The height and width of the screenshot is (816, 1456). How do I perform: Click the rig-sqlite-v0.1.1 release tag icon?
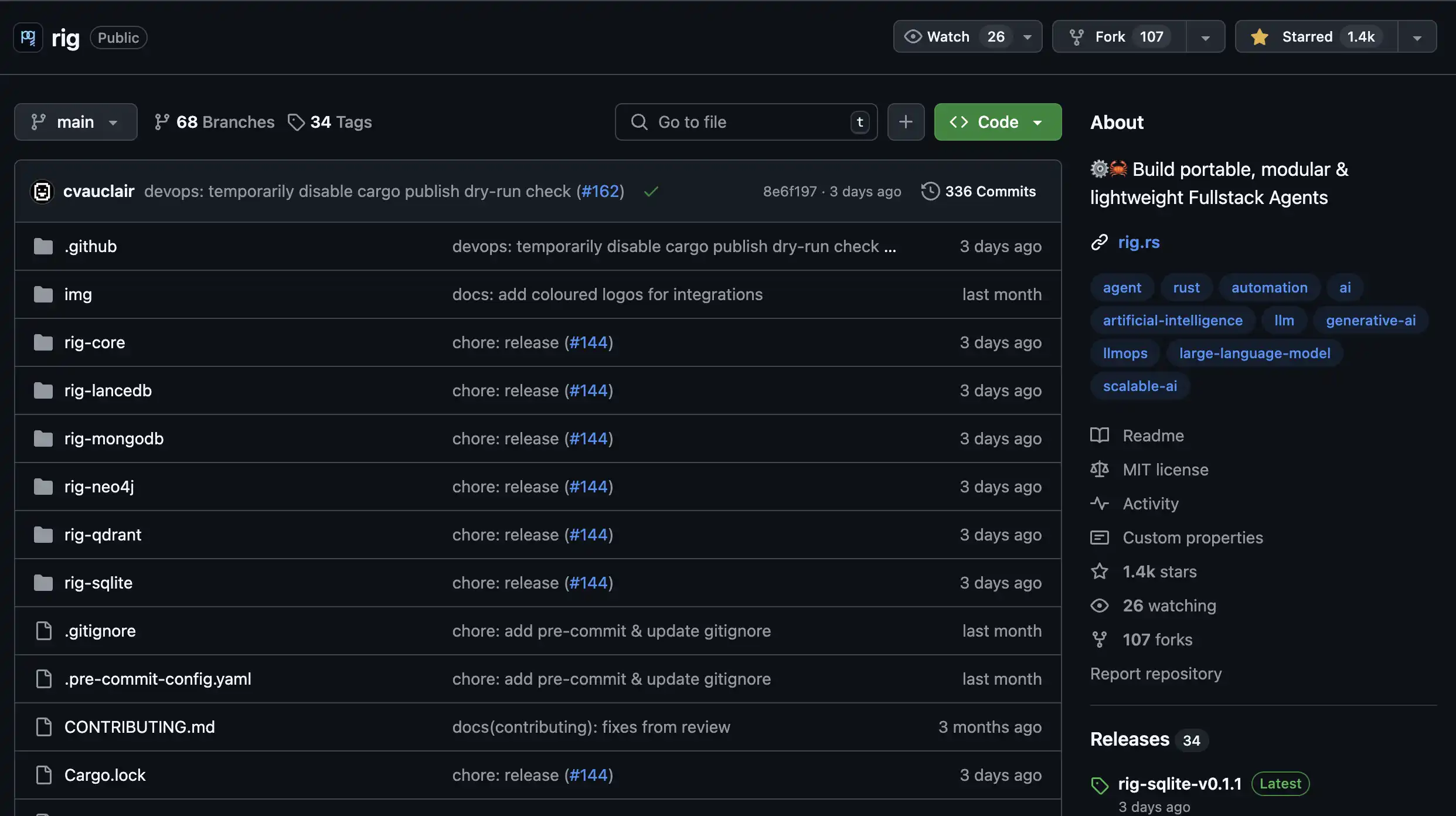coord(1100,785)
